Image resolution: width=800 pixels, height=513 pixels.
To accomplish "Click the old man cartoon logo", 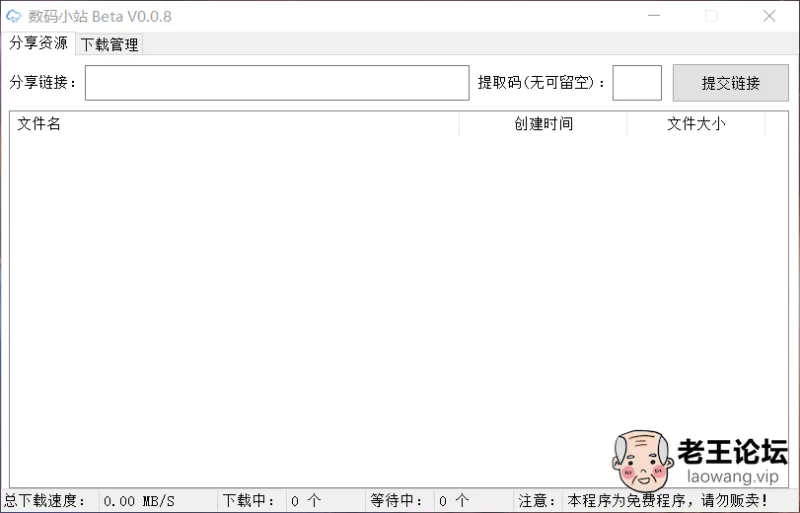I will point(641,459).
